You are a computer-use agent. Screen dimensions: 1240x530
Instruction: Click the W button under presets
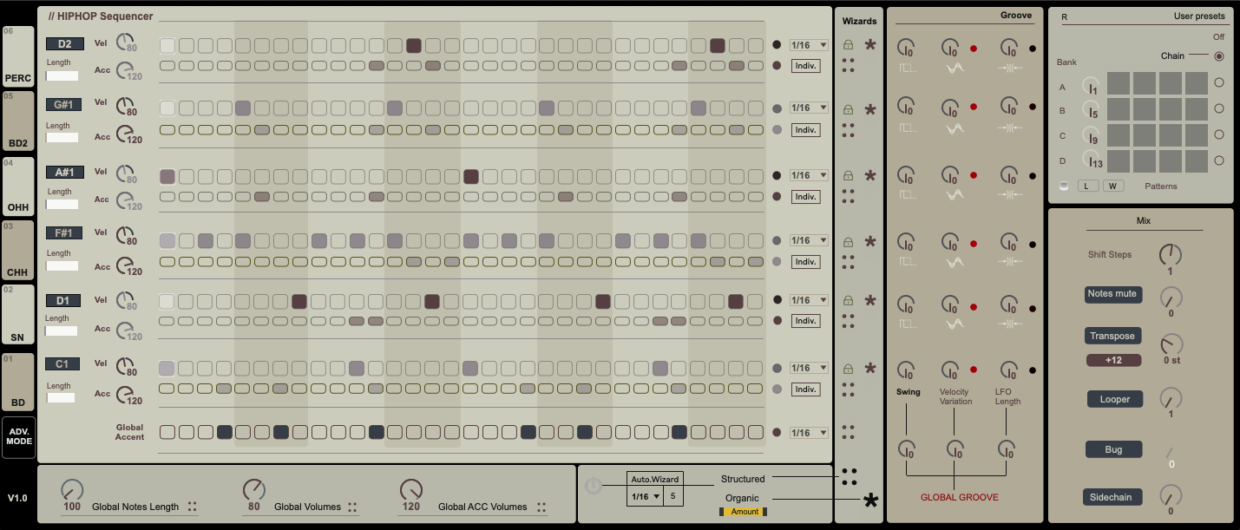pyautogui.click(x=1113, y=186)
